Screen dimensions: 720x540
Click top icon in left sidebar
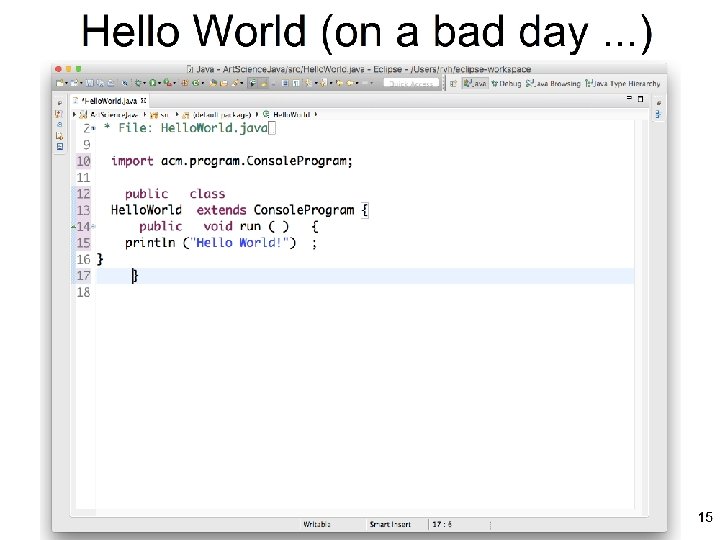59,103
